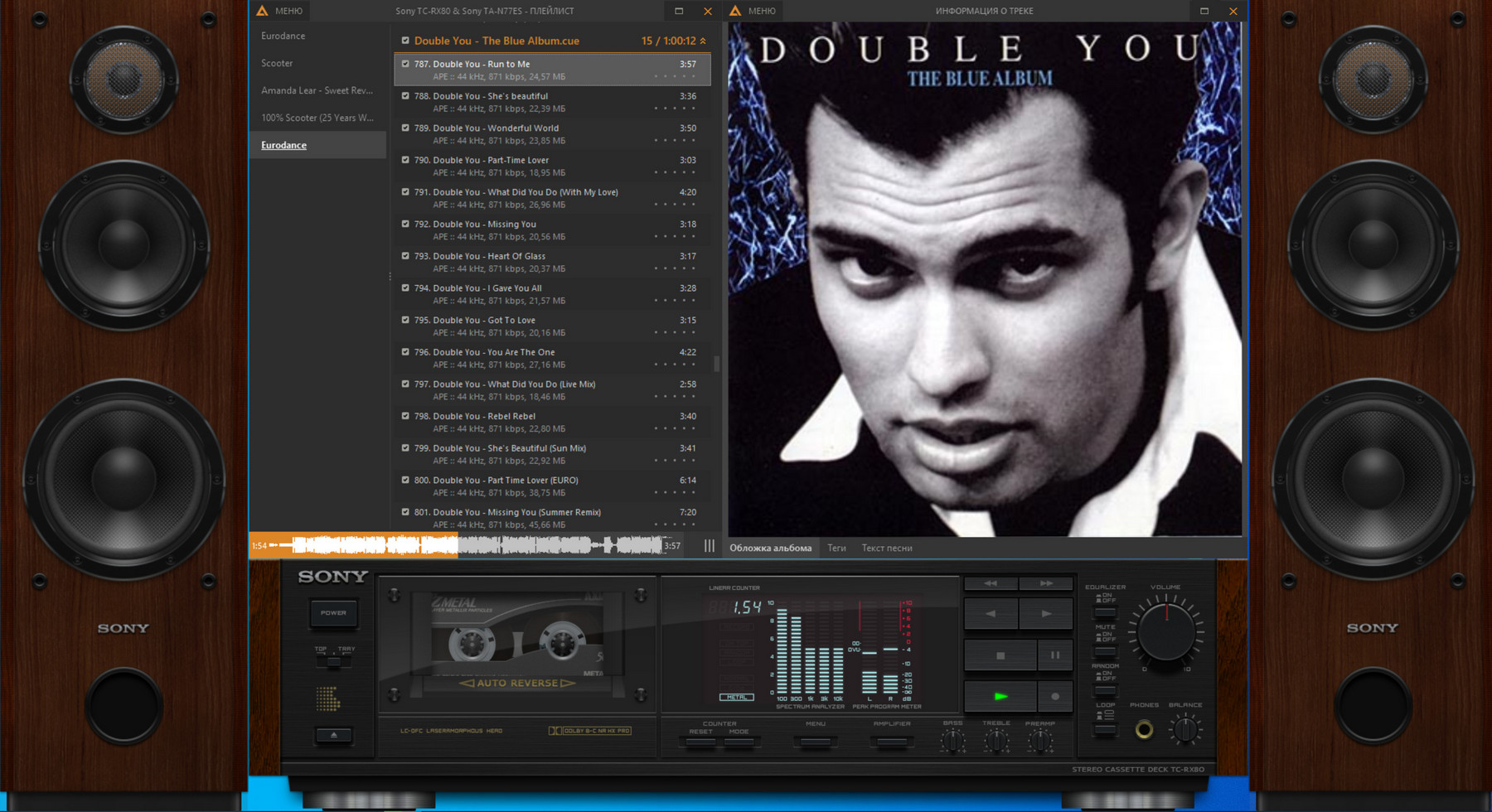Click the Dolby B-C NR HX PRO logo
Image resolution: width=1492 pixels, height=812 pixels.
click(x=590, y=731)
